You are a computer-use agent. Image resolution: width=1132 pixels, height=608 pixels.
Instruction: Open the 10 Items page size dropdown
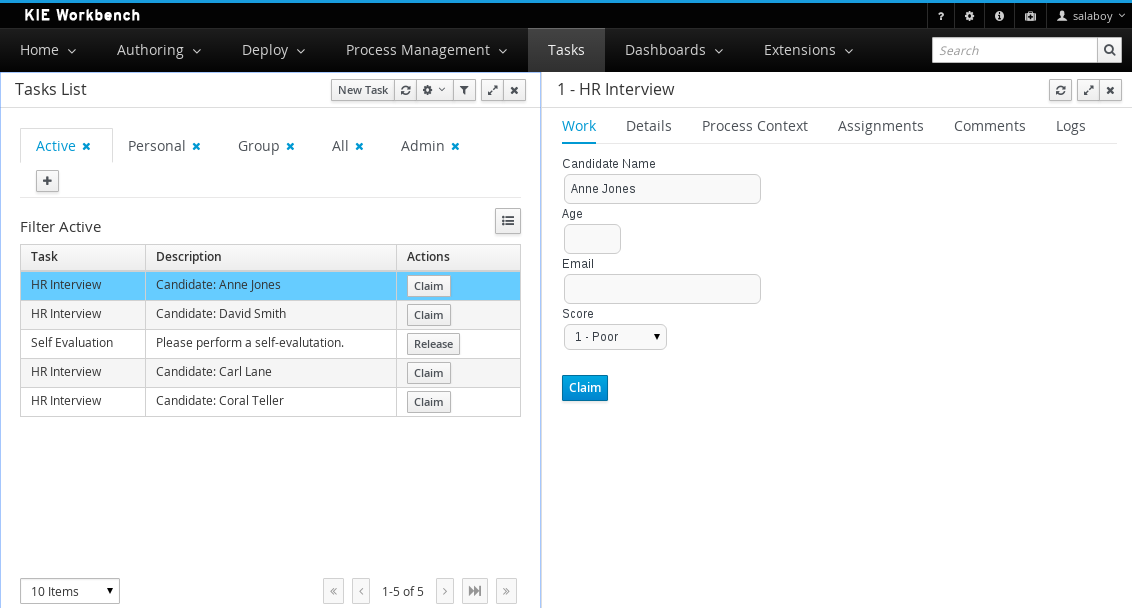pos(70,591)
